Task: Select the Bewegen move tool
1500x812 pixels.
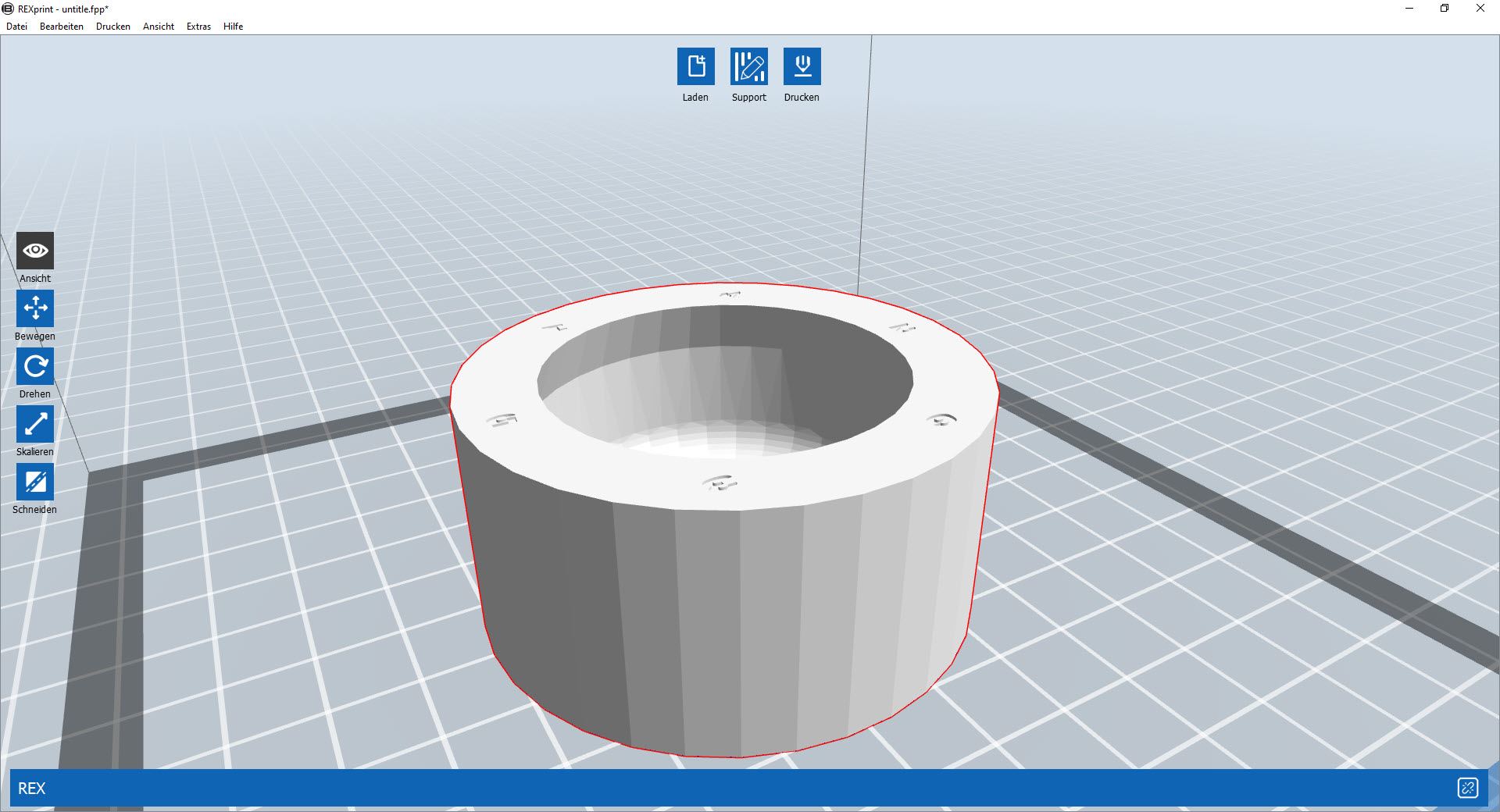Action: tap(35, 308)
